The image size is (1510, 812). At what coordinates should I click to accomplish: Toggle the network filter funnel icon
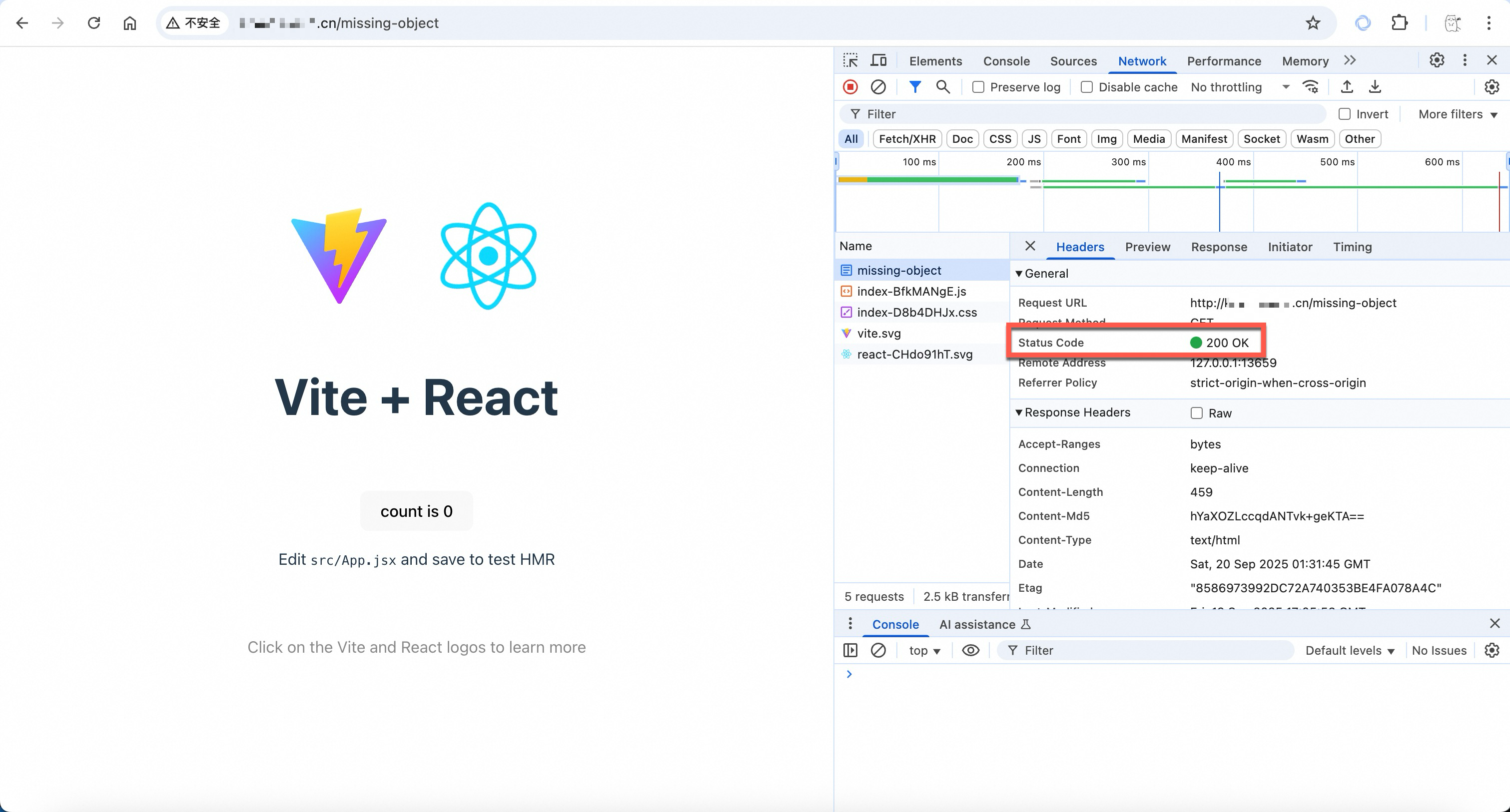tap(914, 87)
